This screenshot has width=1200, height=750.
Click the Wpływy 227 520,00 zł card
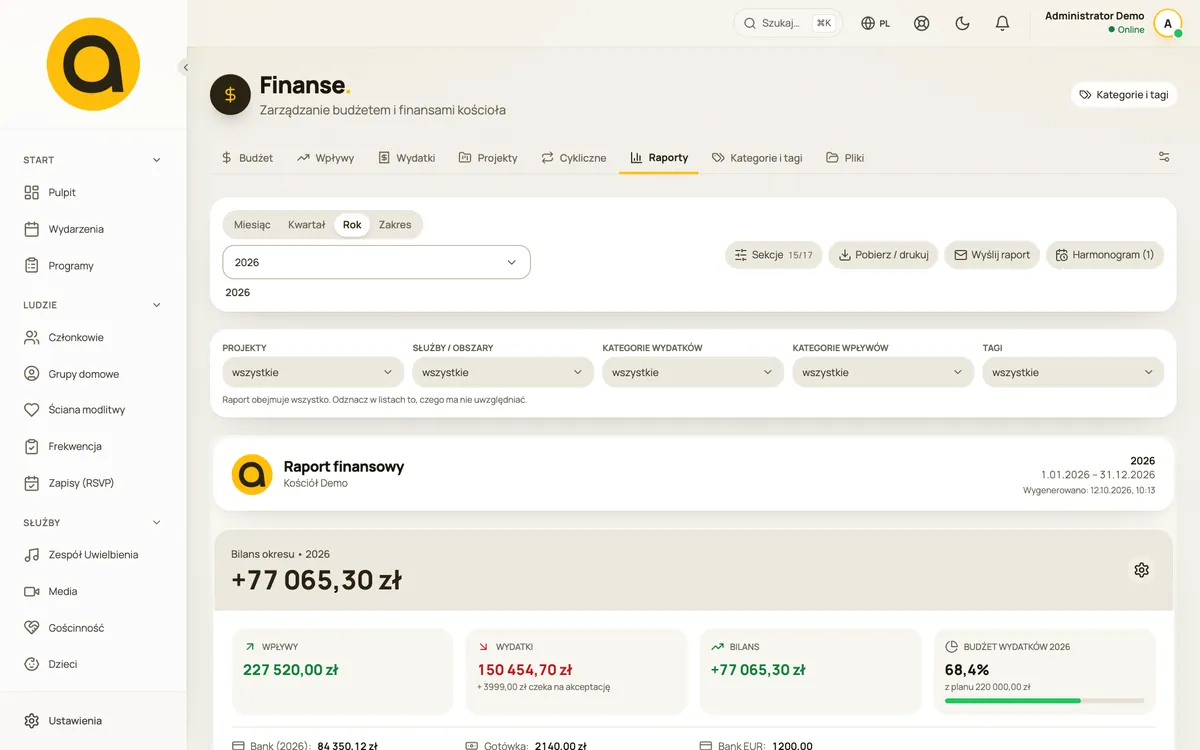pyautogui.click(x=342, y=672)
